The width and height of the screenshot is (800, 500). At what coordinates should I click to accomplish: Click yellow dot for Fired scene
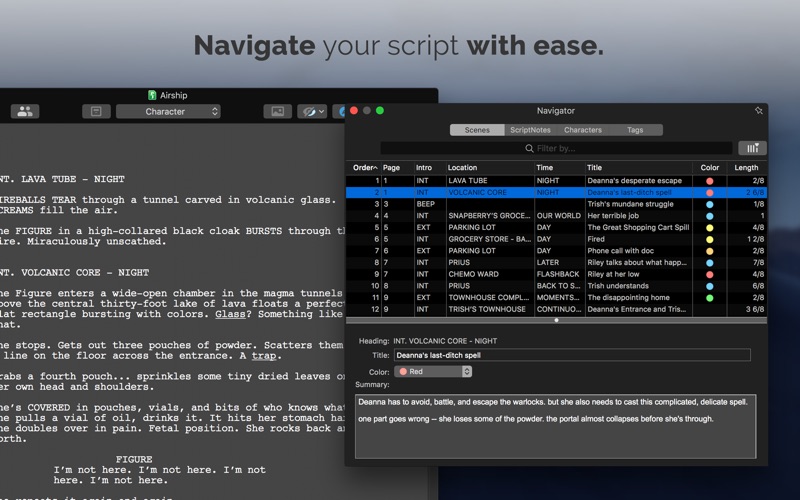(709, 240)
